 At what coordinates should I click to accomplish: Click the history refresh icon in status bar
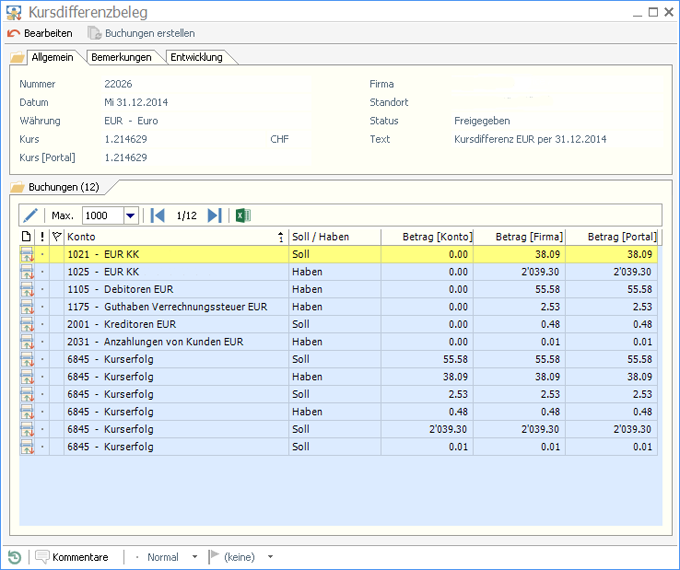coord(14,557)
